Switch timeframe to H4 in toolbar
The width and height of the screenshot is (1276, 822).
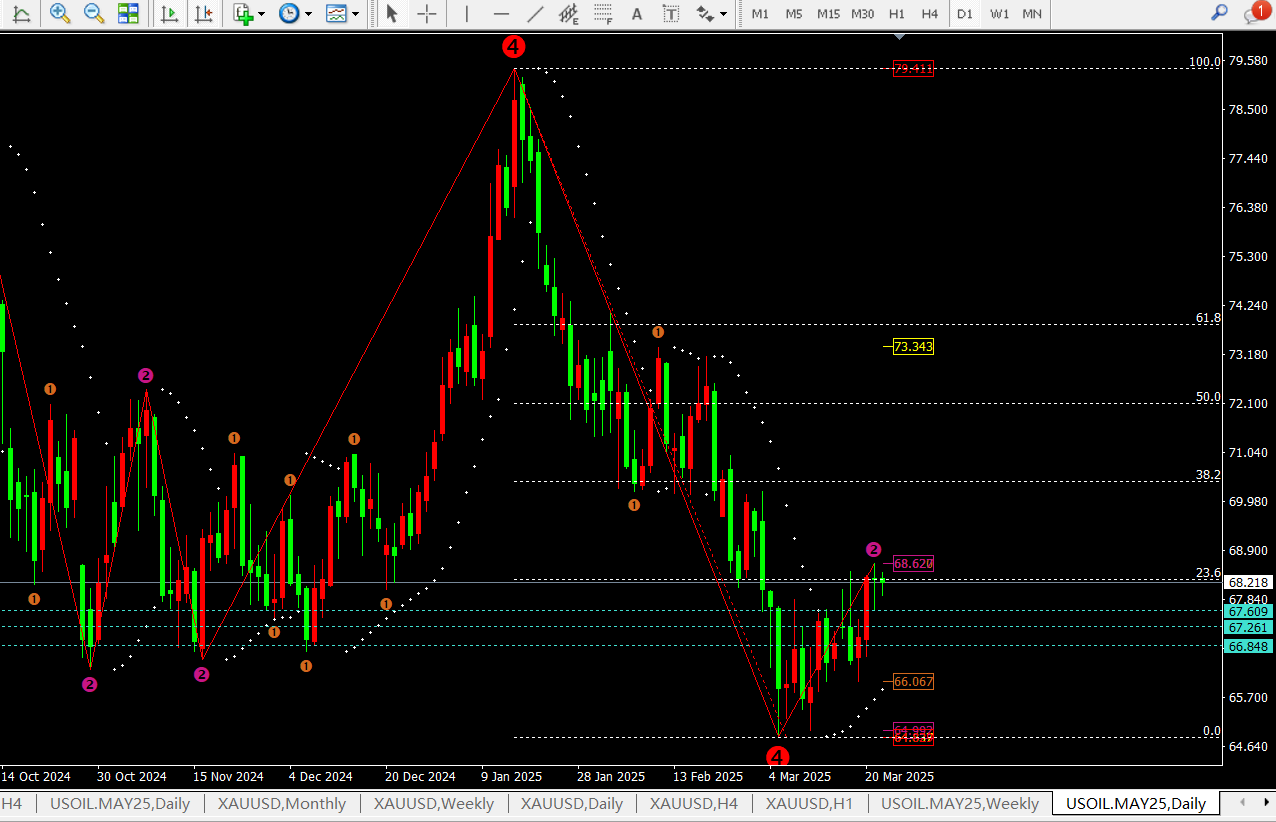(x=930, y=14)
